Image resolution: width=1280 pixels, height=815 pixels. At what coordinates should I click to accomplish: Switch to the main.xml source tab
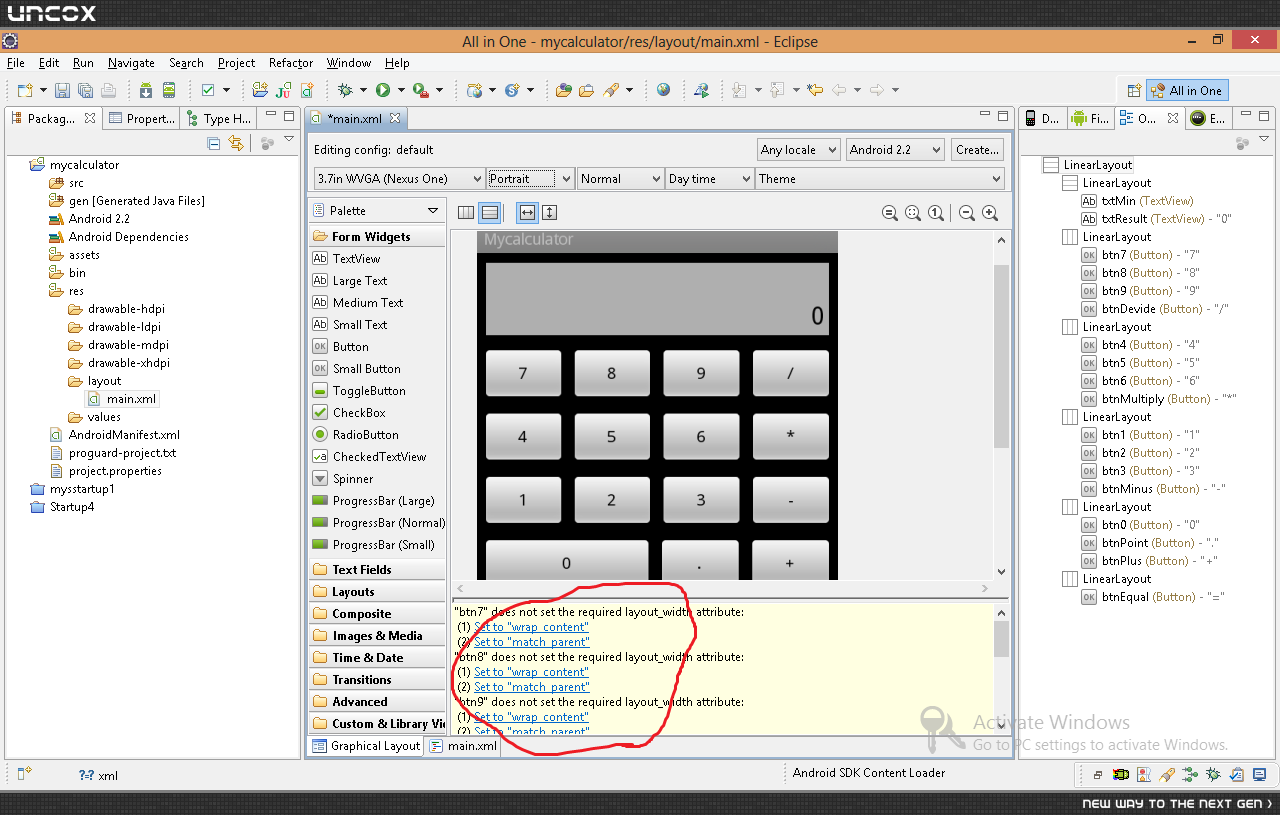tap(464, 746)
